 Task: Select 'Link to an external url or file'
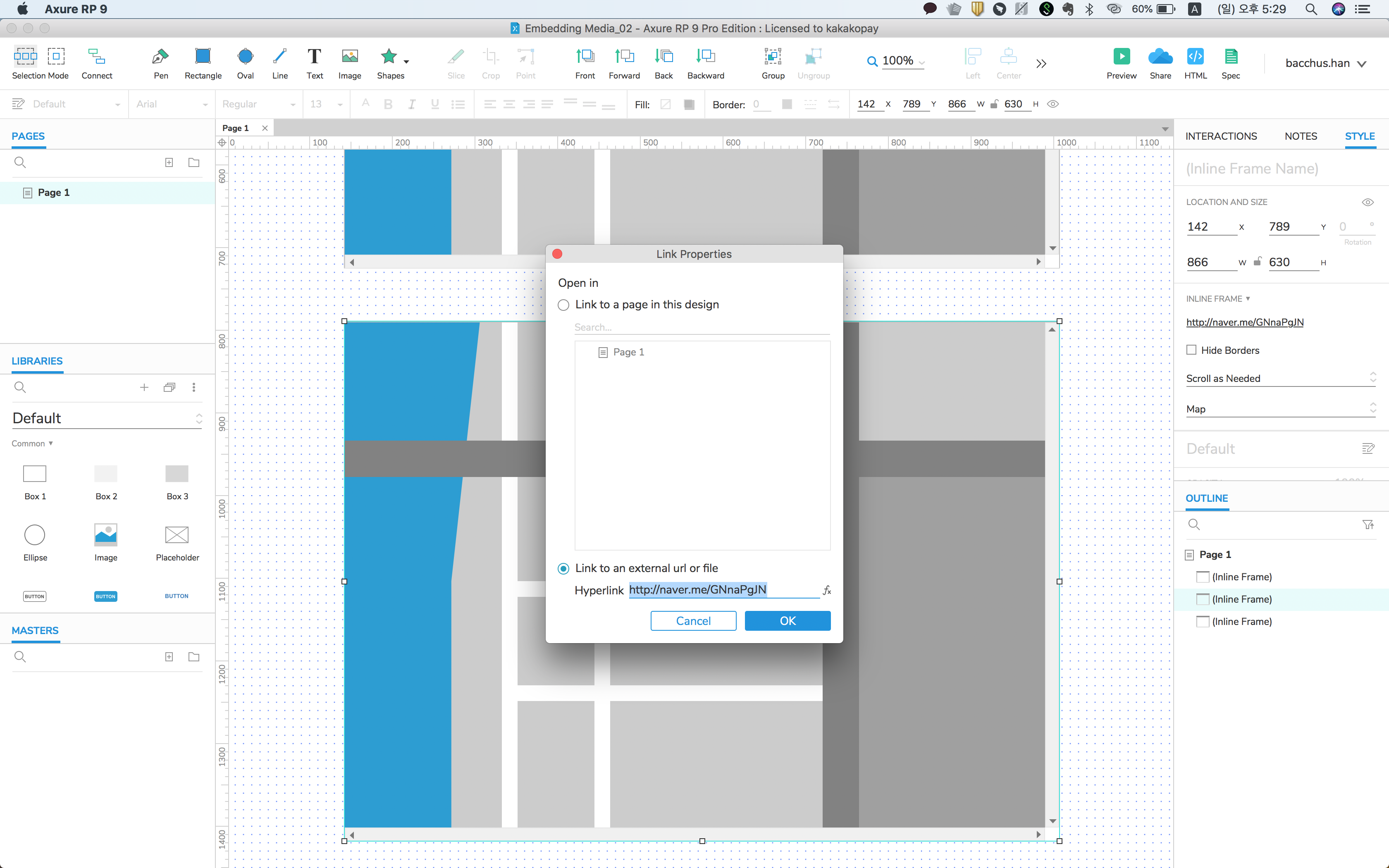click(x=563, y=568)
